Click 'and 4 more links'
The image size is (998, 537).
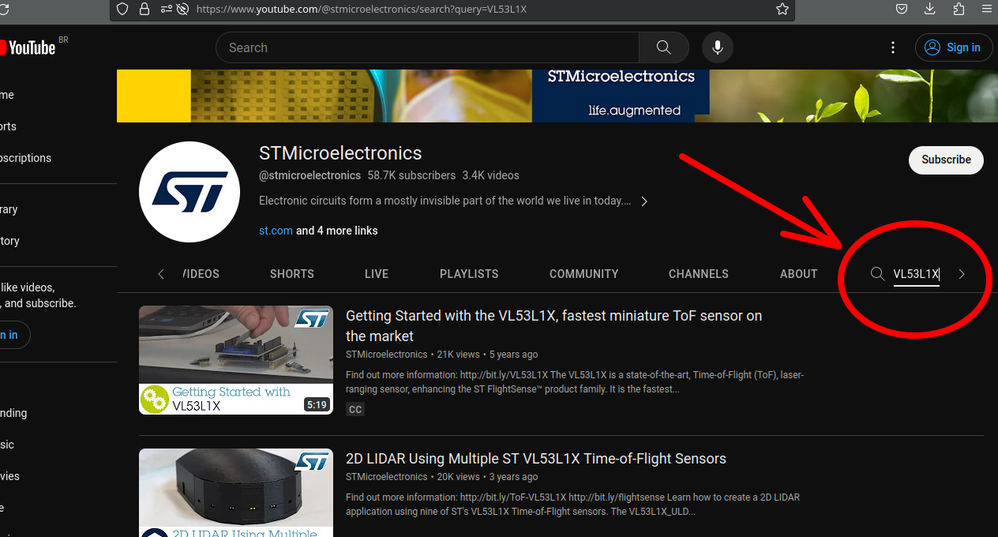pyautogui.click(x=337, y=230)
